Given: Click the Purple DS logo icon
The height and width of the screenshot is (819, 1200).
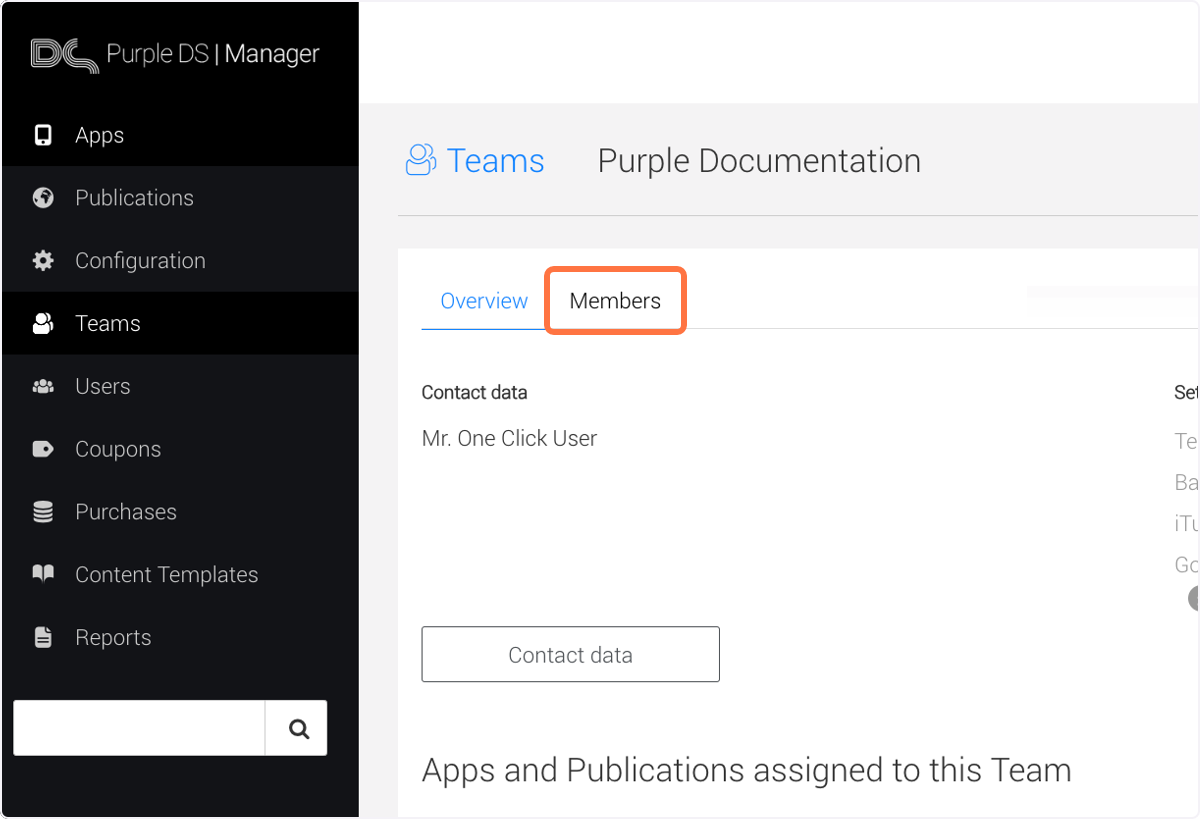Looking at the screenshot, I should (64, 54).
